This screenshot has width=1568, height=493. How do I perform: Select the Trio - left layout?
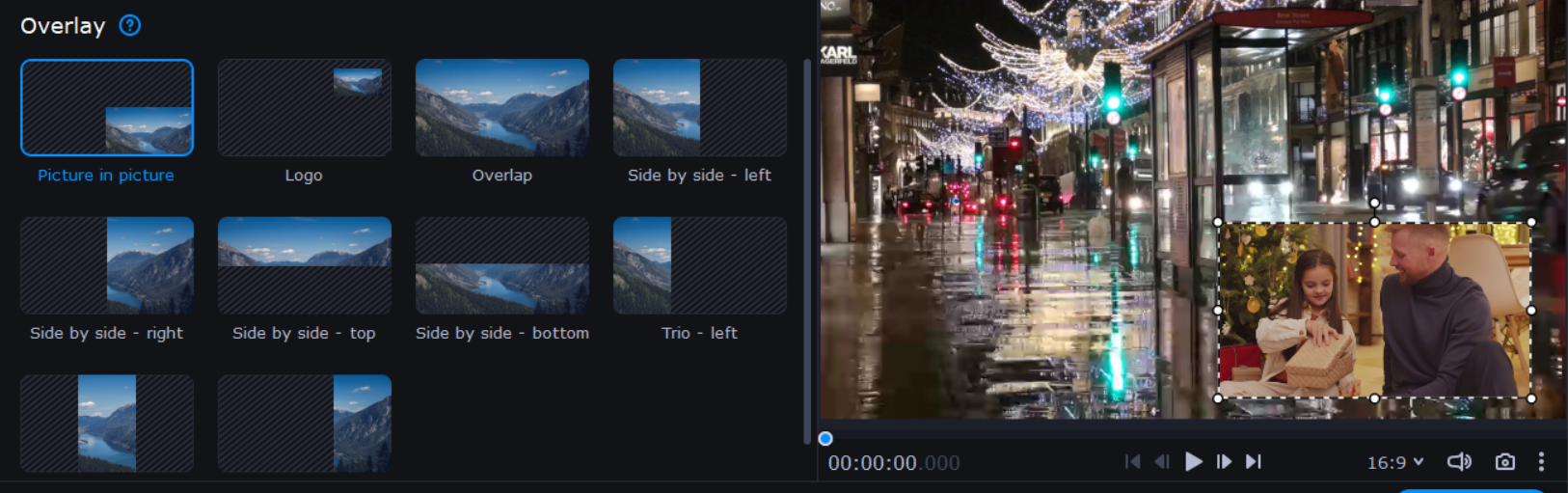pos(700,265)
